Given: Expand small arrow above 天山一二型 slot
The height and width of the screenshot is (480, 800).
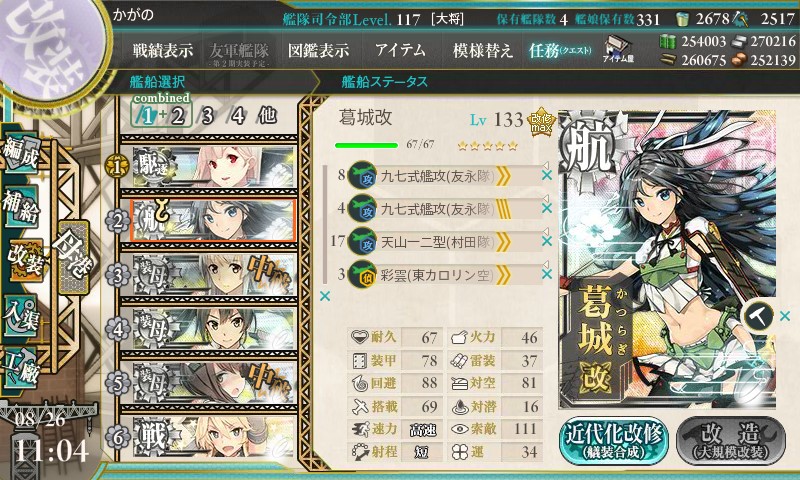Looking at the screenshot, I should click(545, 231).
